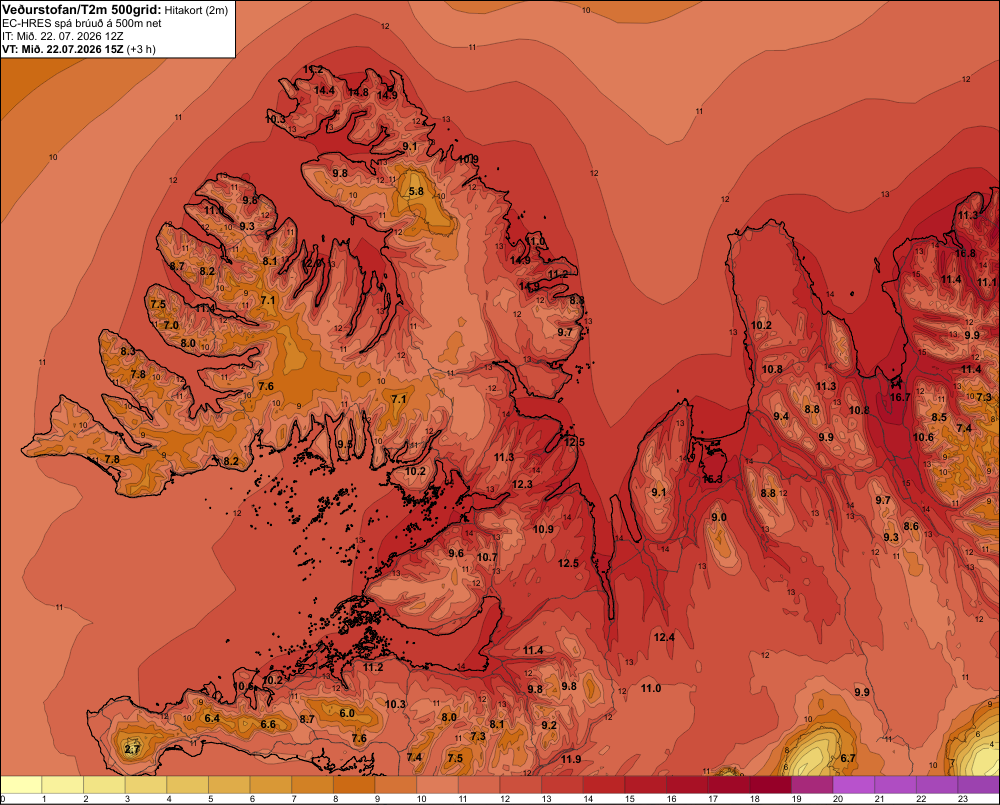Click the 2.7 temperature value
1000x805 pixels.
point(131,749)
